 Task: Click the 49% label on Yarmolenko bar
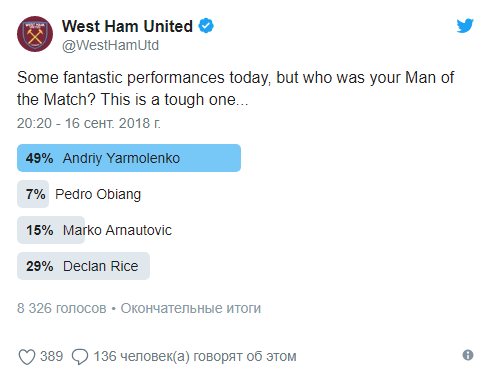click(39, 158)
